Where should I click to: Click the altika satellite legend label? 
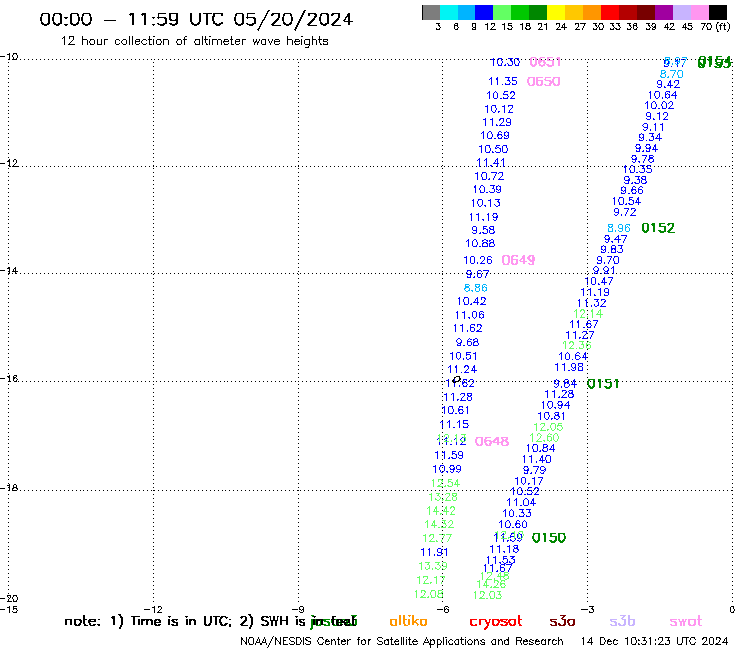[408, 621]
